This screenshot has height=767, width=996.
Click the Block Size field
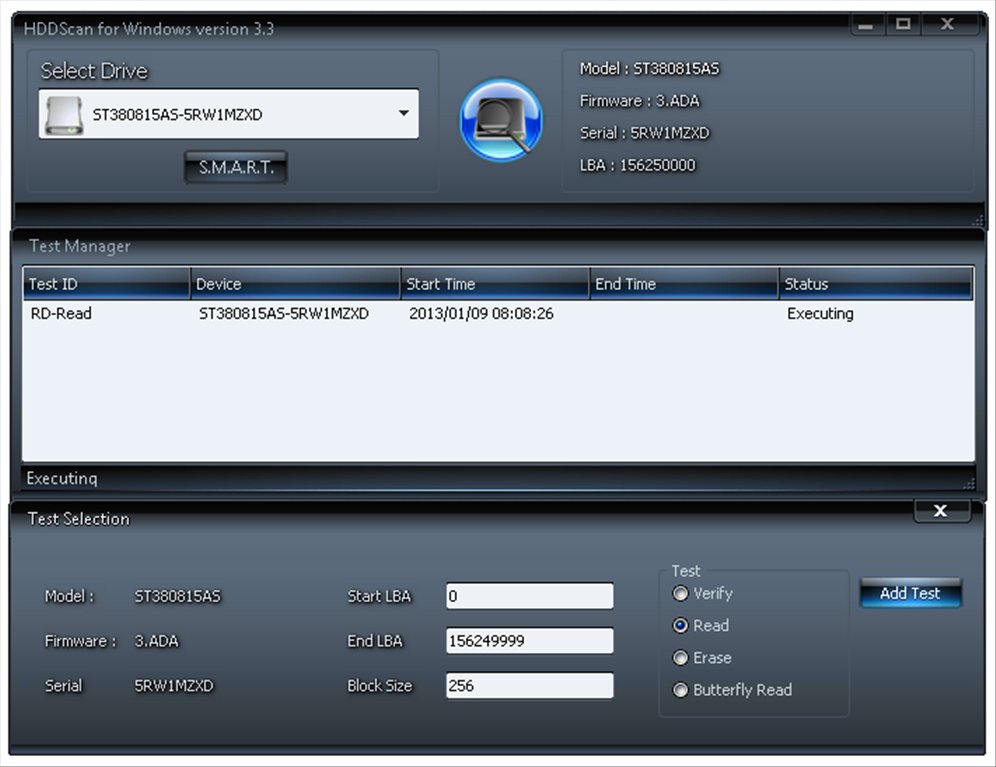point(530,686)
